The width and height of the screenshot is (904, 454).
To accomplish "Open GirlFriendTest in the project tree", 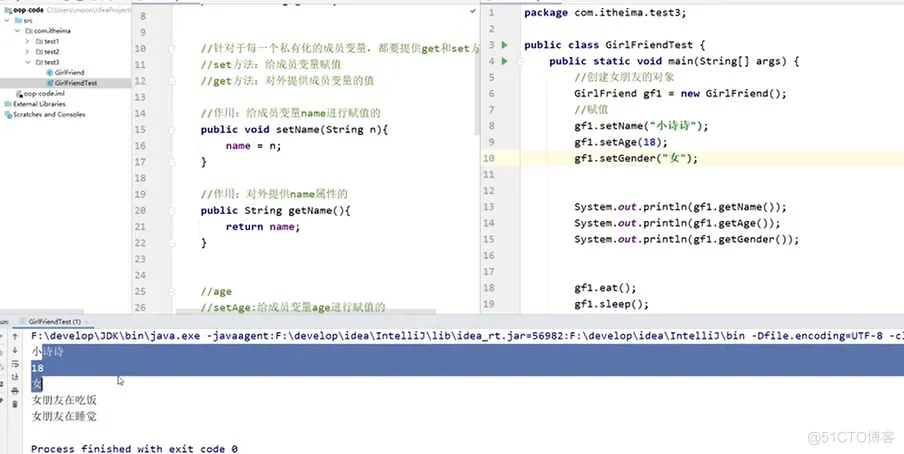I will 76,83.
